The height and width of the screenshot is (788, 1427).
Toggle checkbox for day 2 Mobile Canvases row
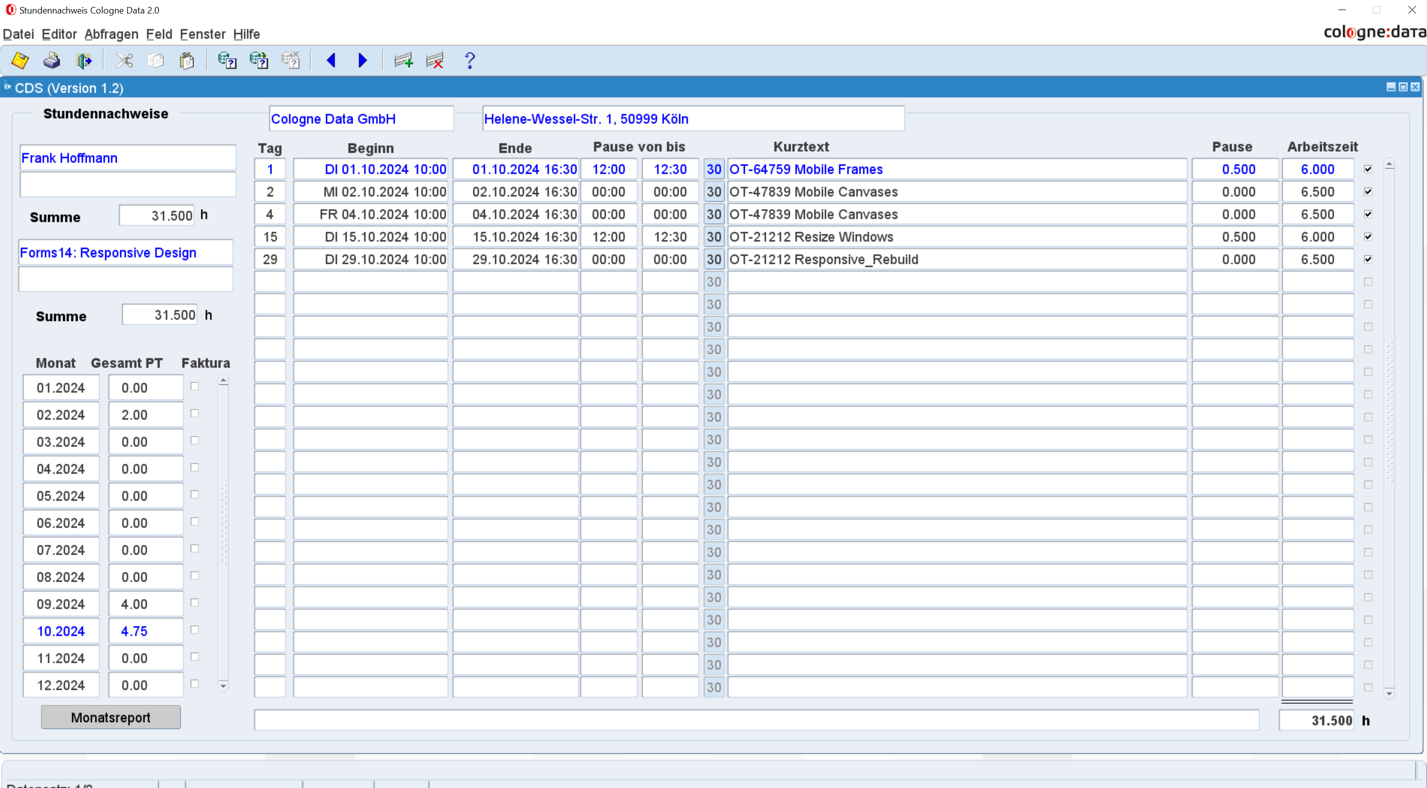click(x=1368, y=192)
